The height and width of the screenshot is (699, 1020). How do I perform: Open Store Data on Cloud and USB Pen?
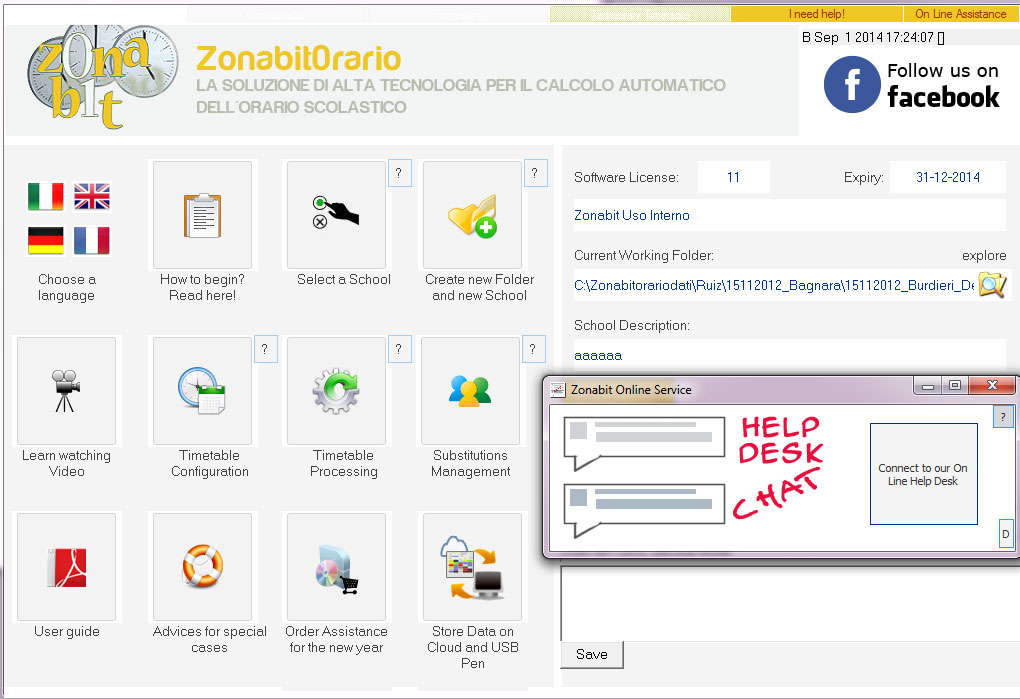coord(472,567)
